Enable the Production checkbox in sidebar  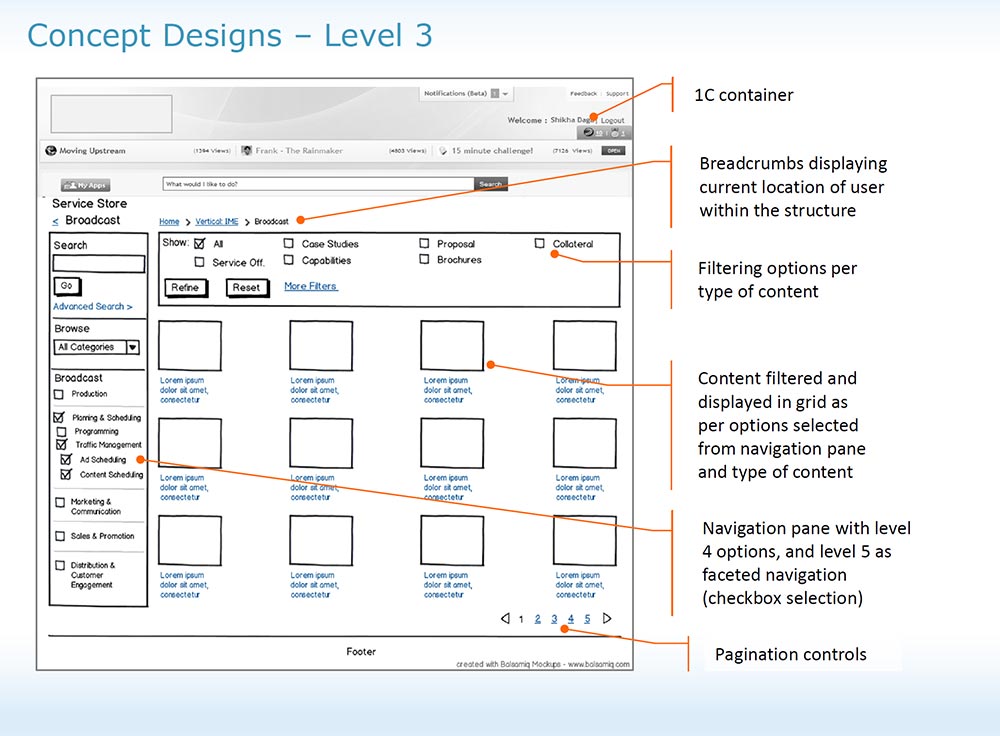tap(59, 394)
